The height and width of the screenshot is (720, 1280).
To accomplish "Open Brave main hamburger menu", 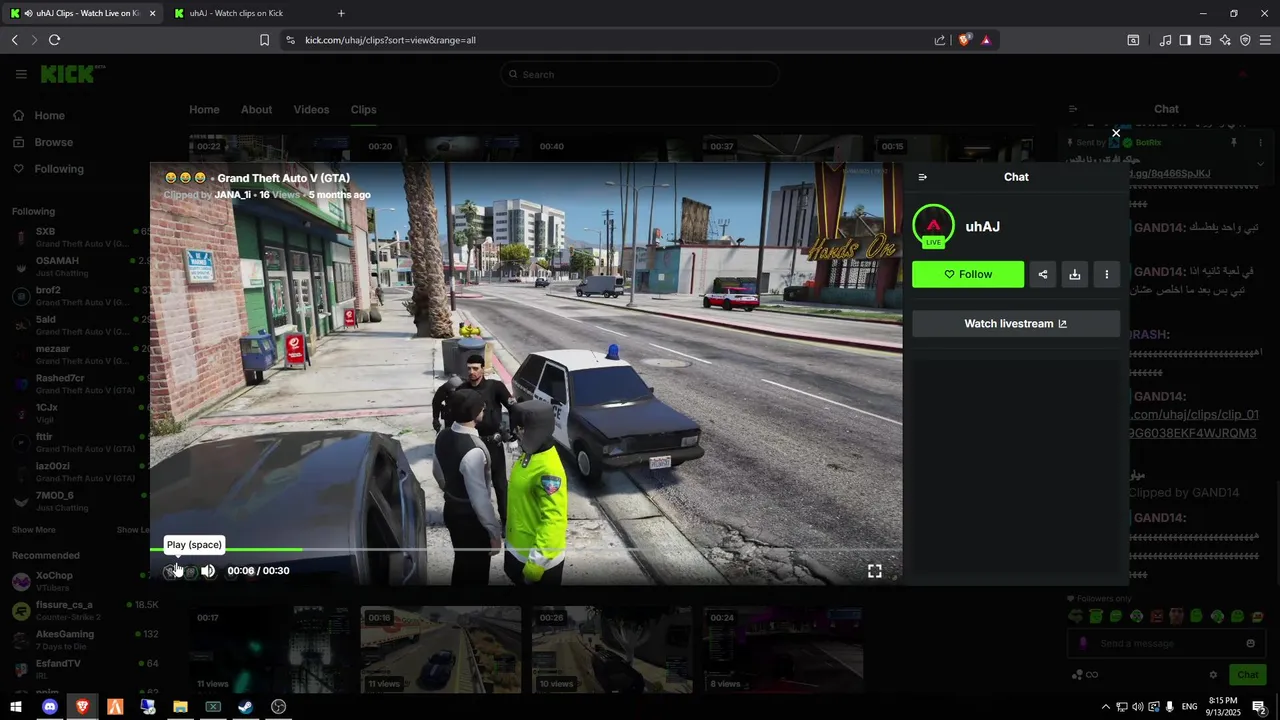I will (1265, 40).
